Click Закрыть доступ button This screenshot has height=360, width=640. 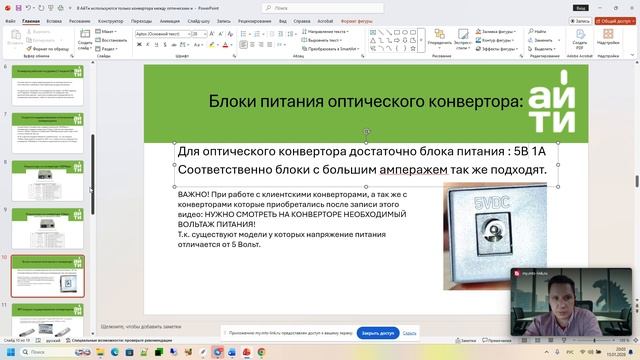point(378,333)
